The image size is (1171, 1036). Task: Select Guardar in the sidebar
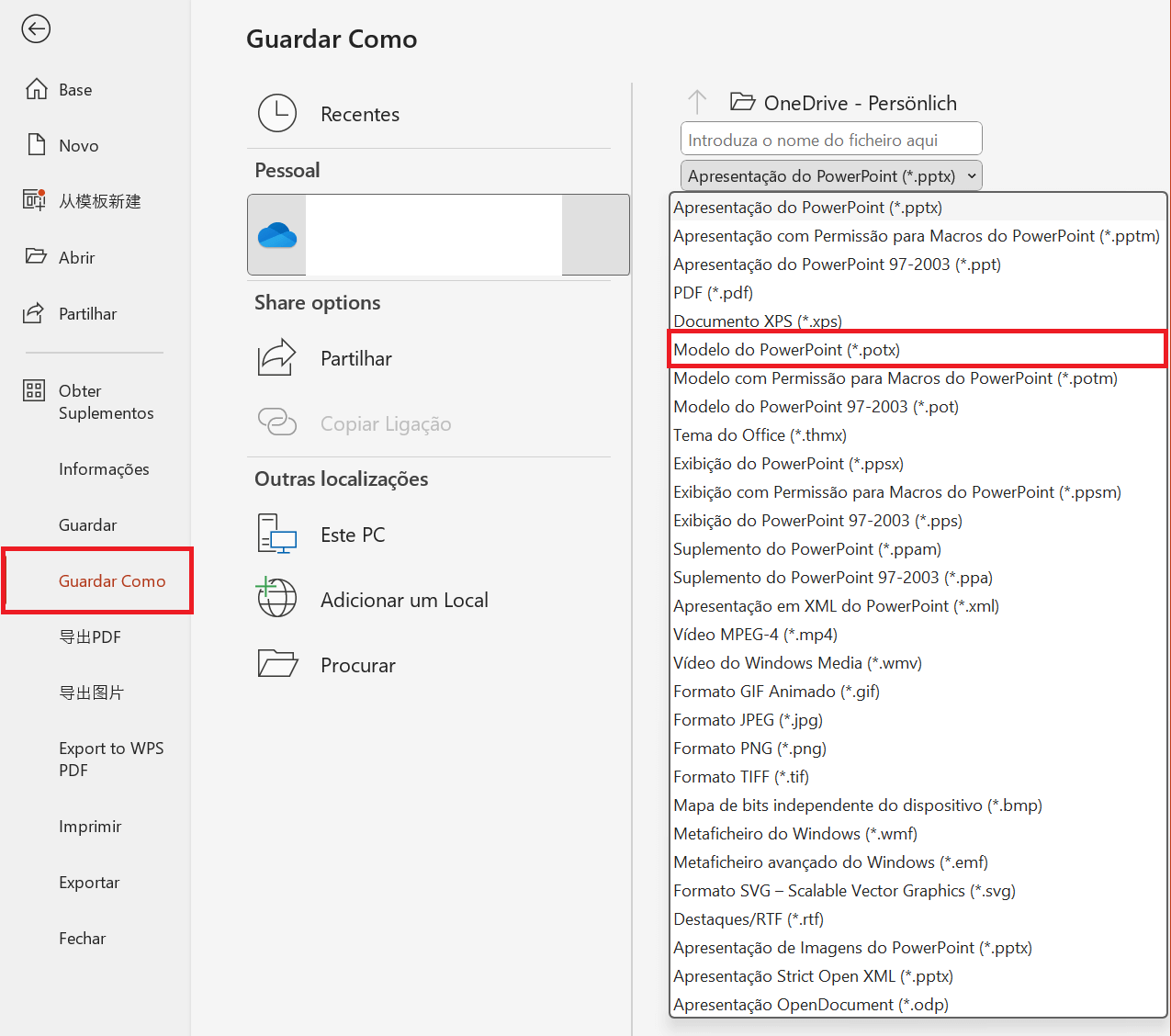(x=87, y=525)
